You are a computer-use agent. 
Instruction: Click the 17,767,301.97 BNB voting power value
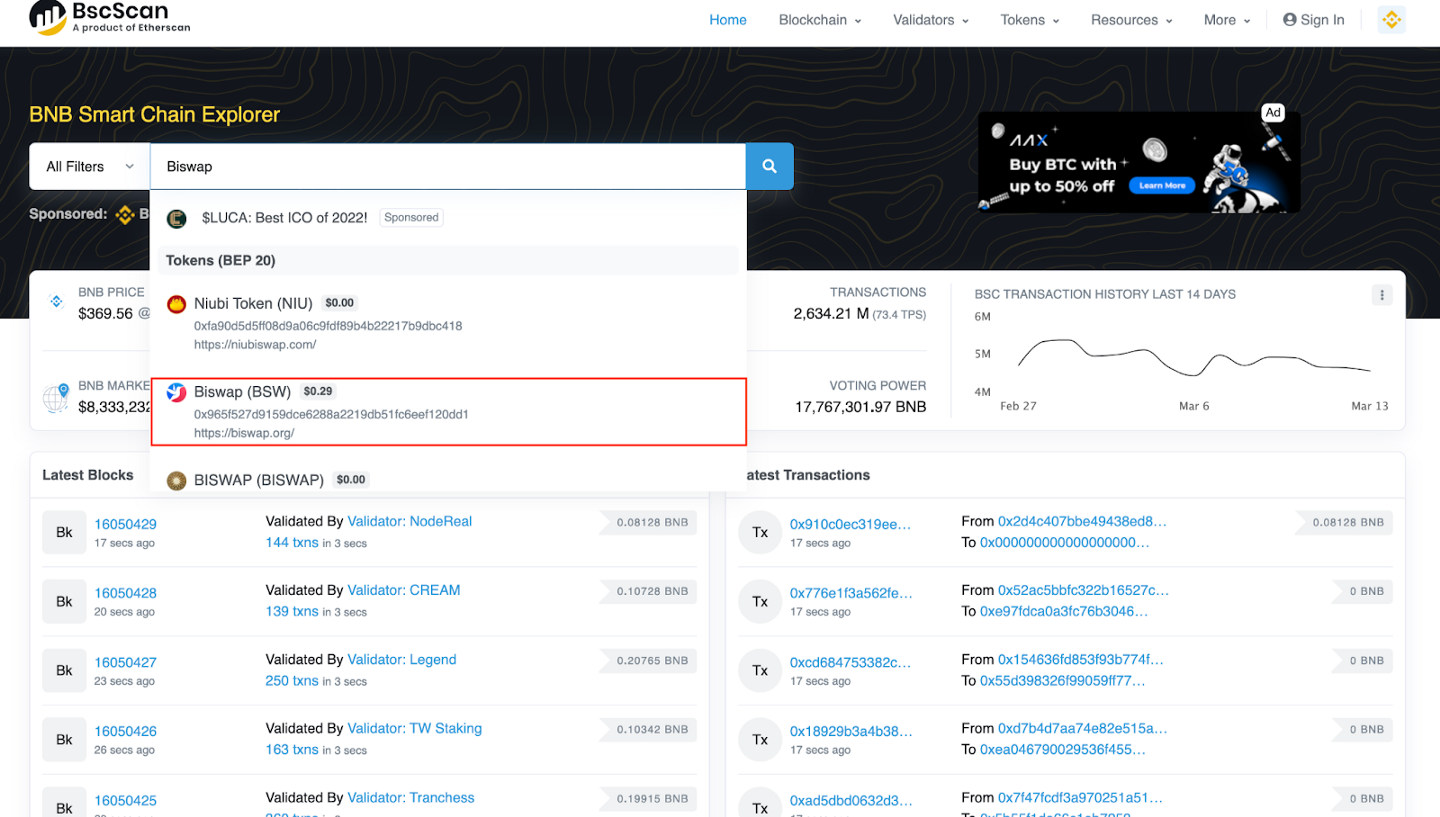tap(861, 407)
